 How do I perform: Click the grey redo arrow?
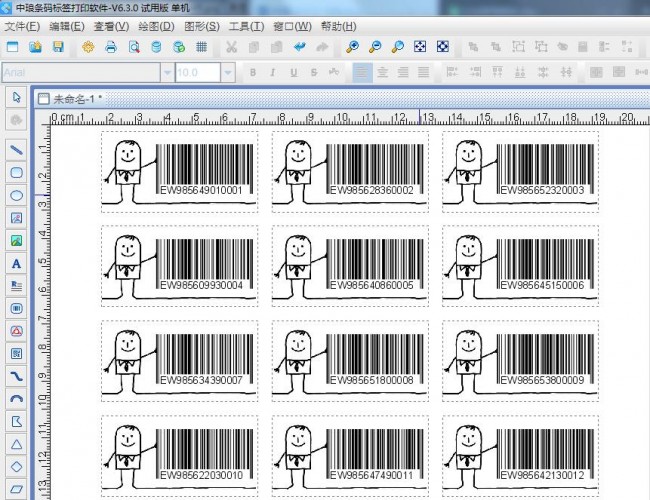pyautogui.click(x=322, y=47)
